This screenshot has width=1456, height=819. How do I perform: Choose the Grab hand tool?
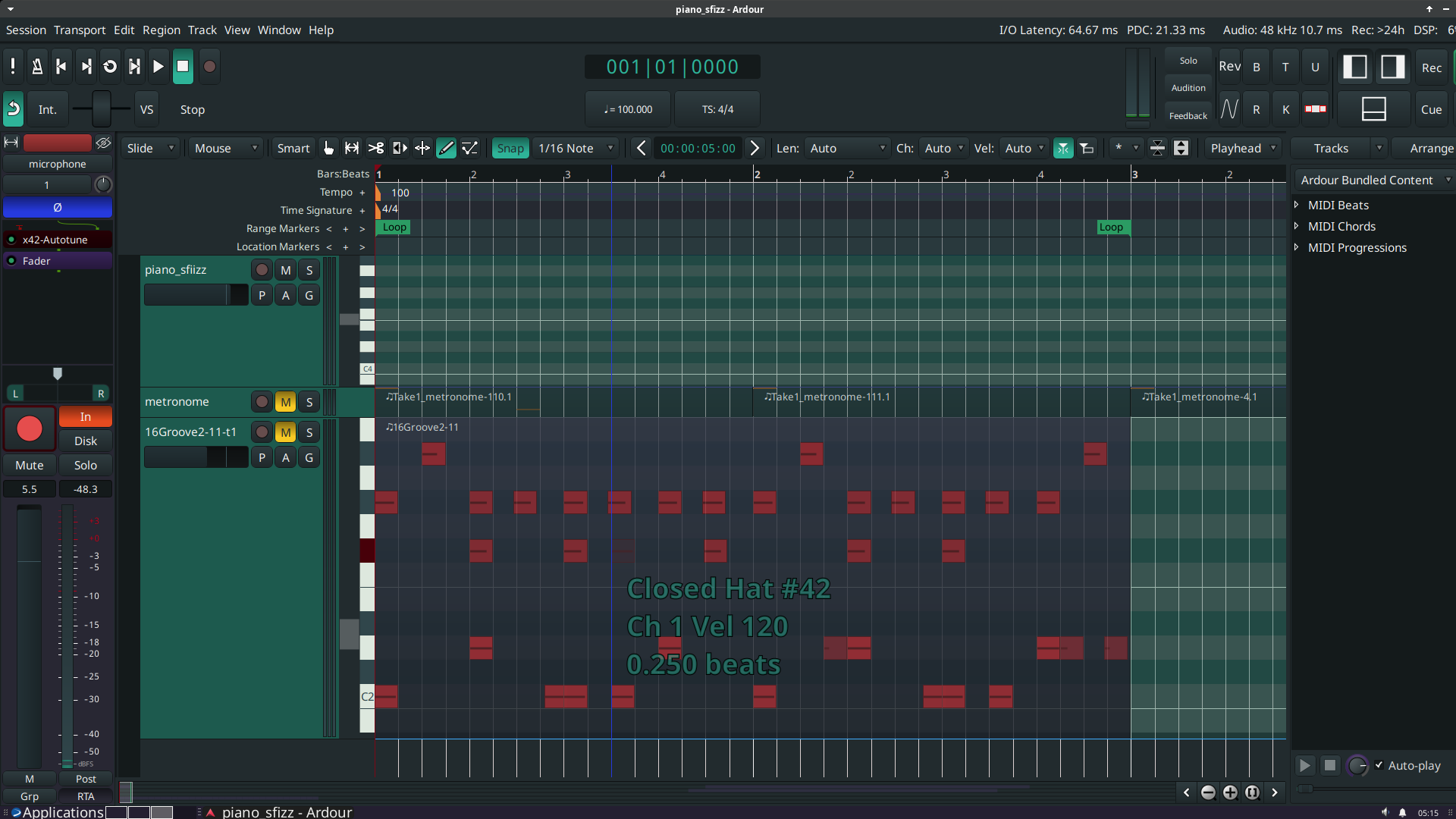click(x=328, y=148)
